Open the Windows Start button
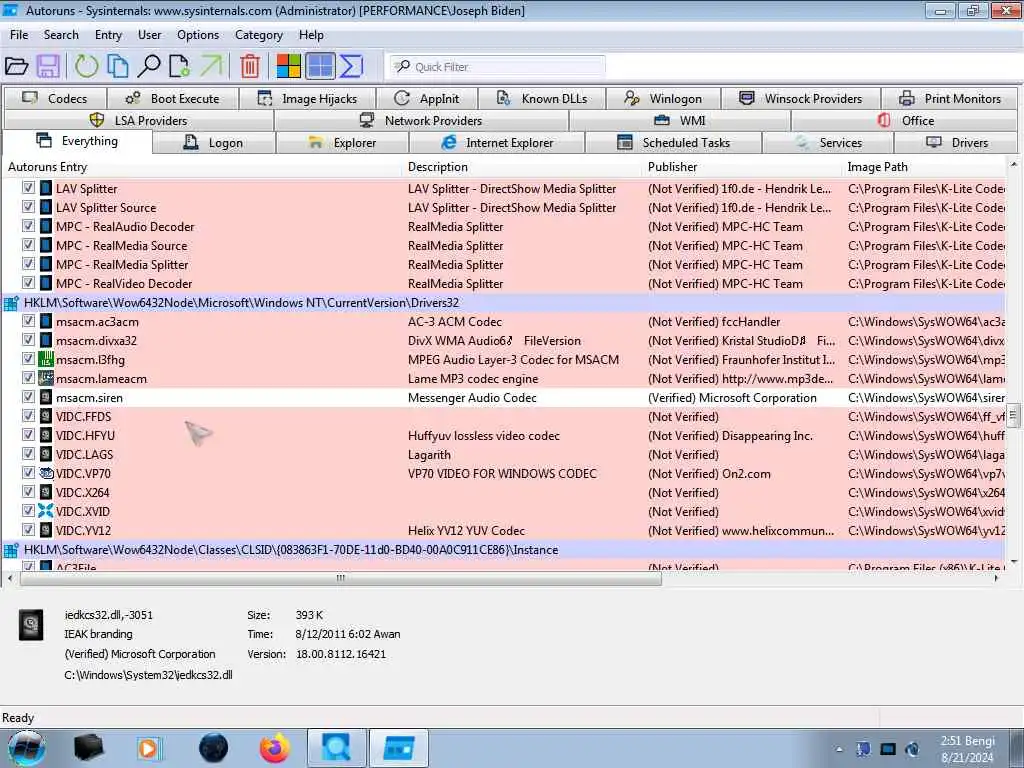 26,748
